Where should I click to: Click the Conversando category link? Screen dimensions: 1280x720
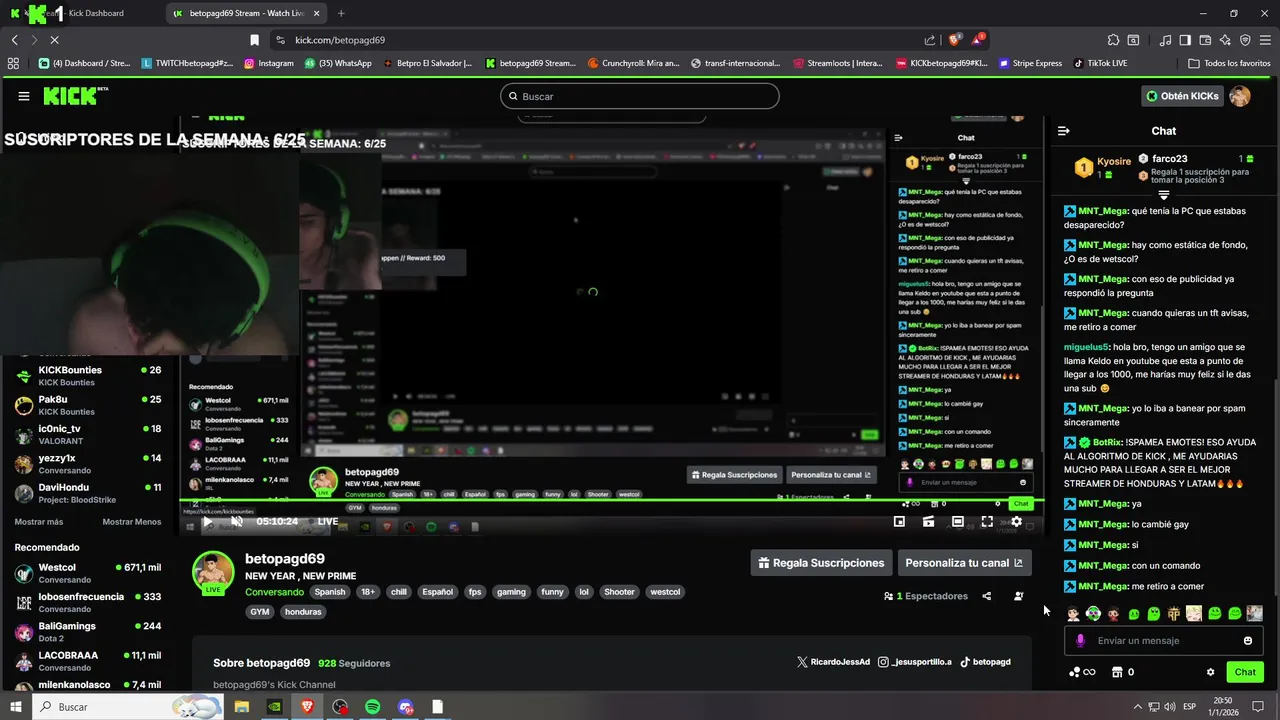click(274, 592)
